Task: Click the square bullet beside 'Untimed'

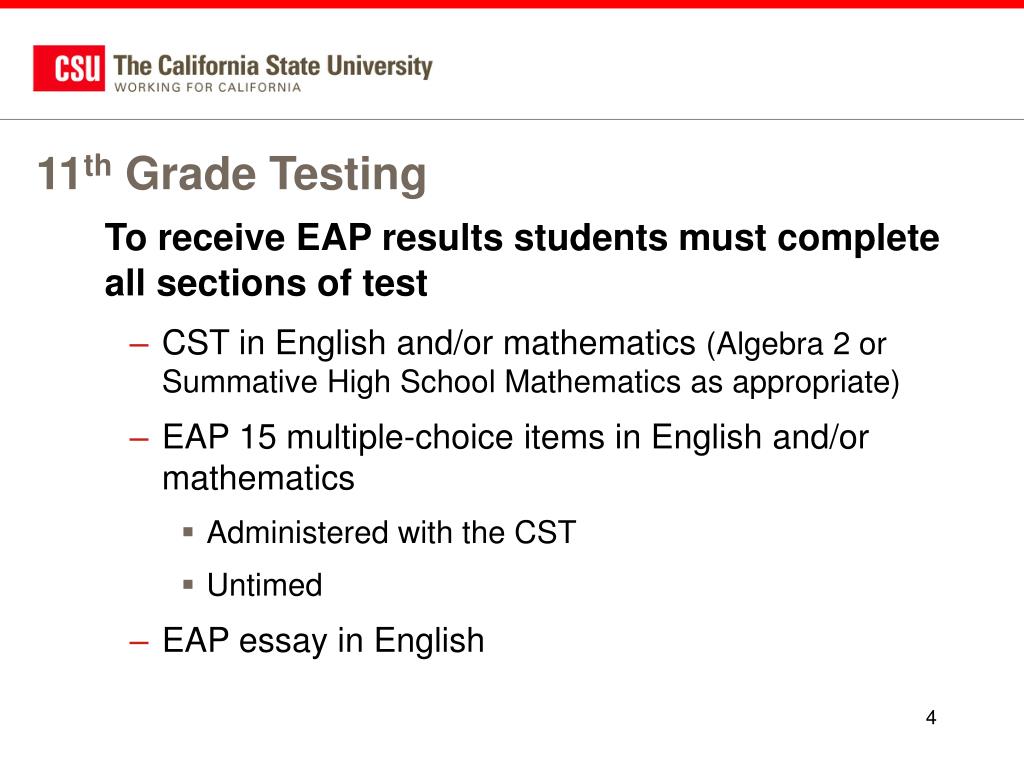Action: 189,584
